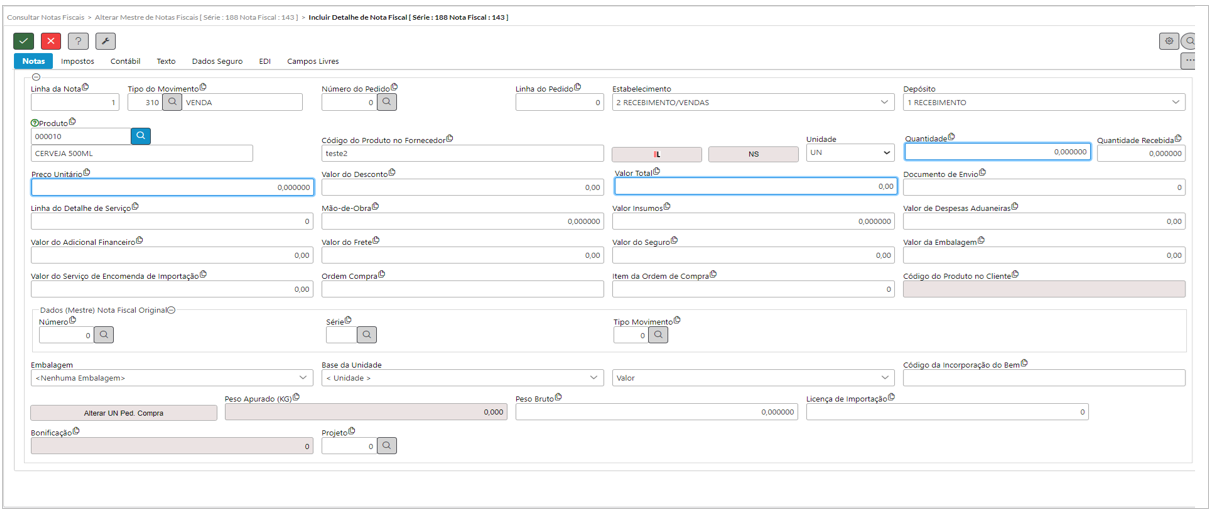The height and width of the screenshot is (510, 1211).
Task: Open the Unidade UN dropdown
Action: pos(849,153)
